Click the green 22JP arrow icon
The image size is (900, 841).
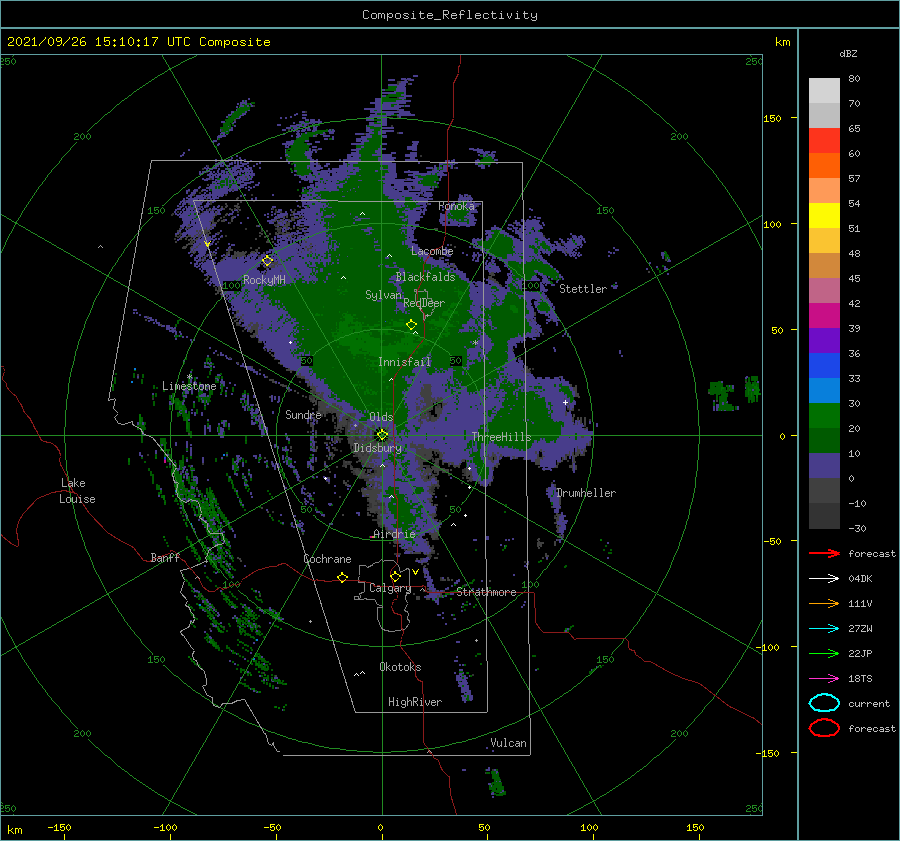824,653
